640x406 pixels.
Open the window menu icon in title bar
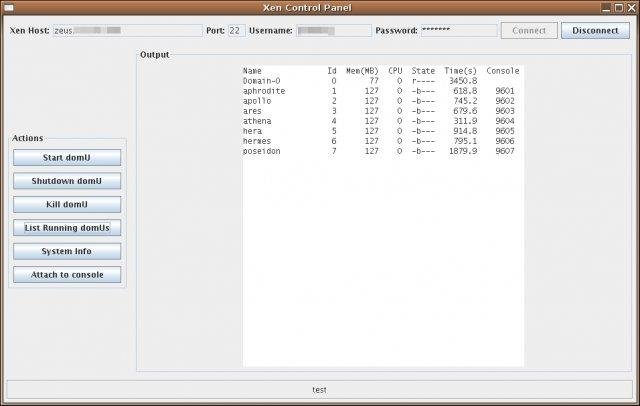pyautogui.click(x=8, y=7)
